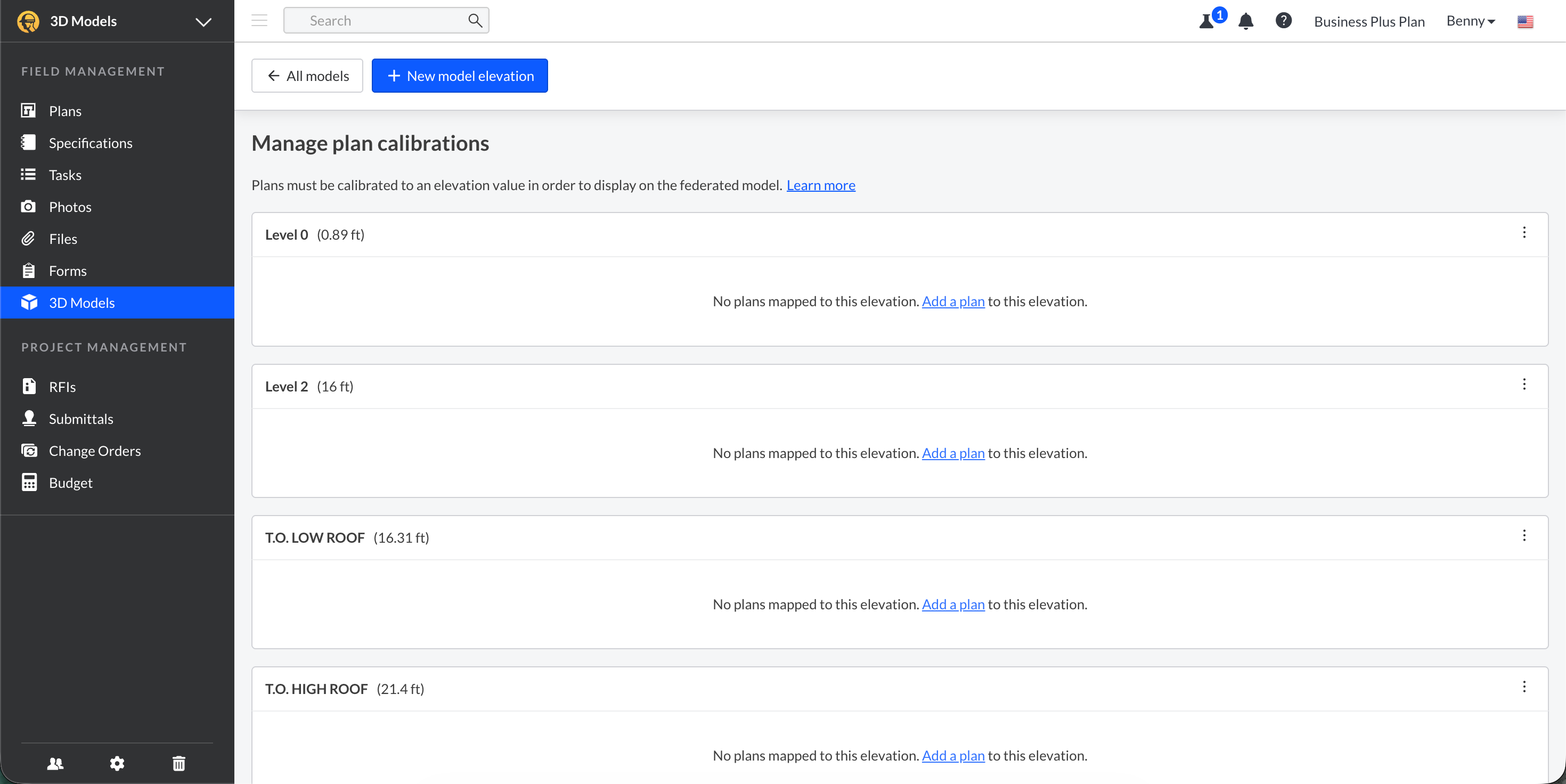Open the Benny user dropdown
This screenshot has height=784, width=1566.
pyautogui.click(x=1470, y=21)
